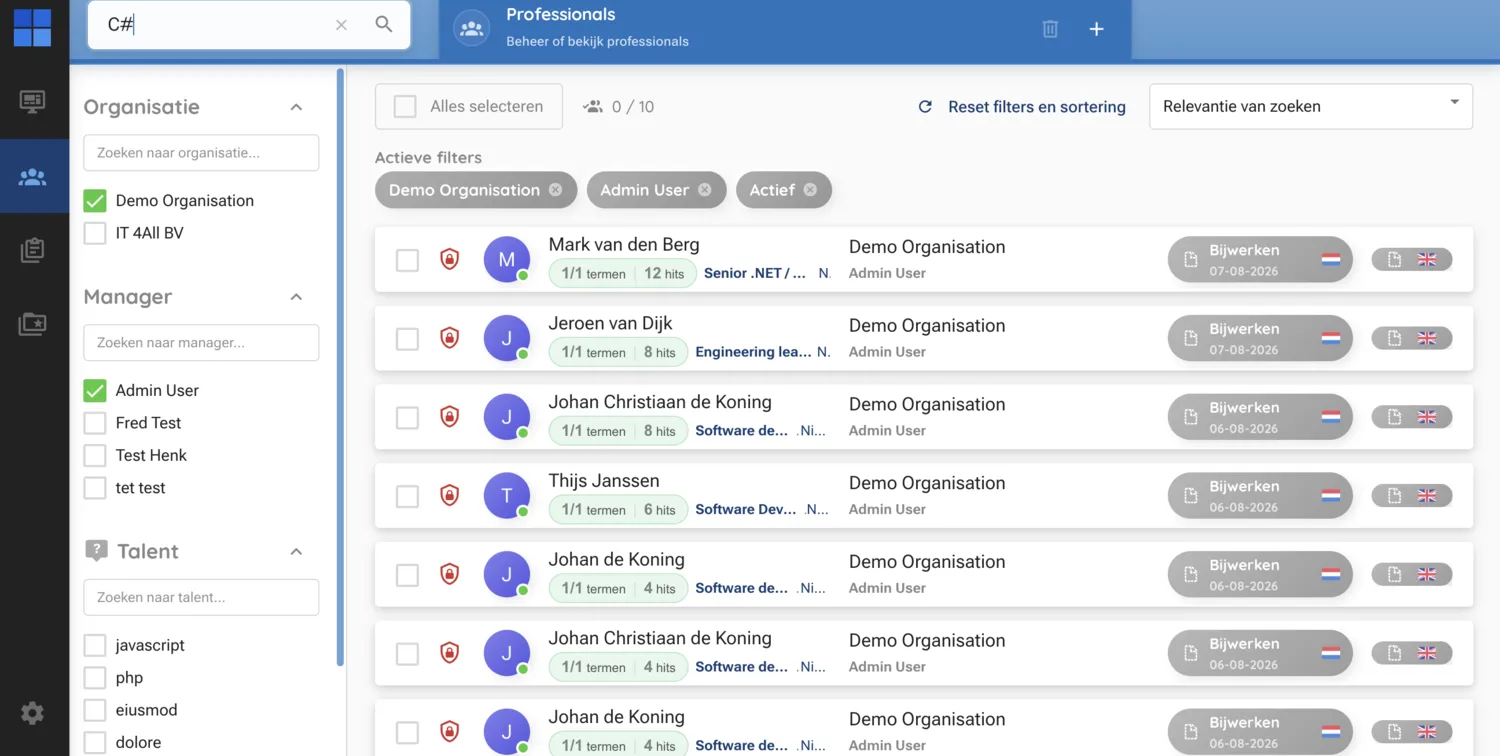Image resolution: width=1500 pixels, height=756 pixels.
Task: Check the tet test manager checkbox
Action: click(95, 488)
